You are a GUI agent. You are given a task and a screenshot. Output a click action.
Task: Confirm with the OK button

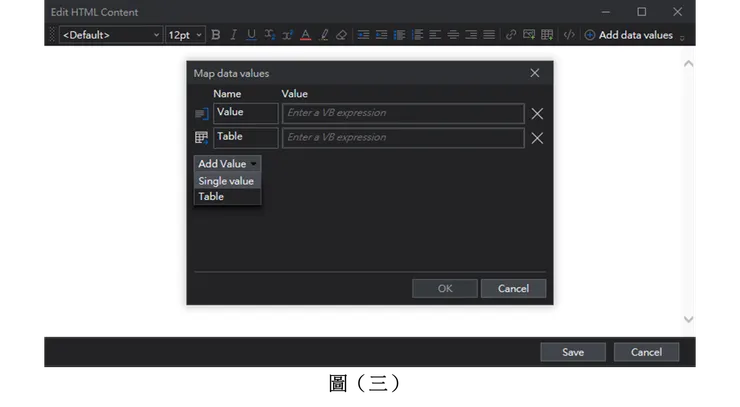click(445, 288)
